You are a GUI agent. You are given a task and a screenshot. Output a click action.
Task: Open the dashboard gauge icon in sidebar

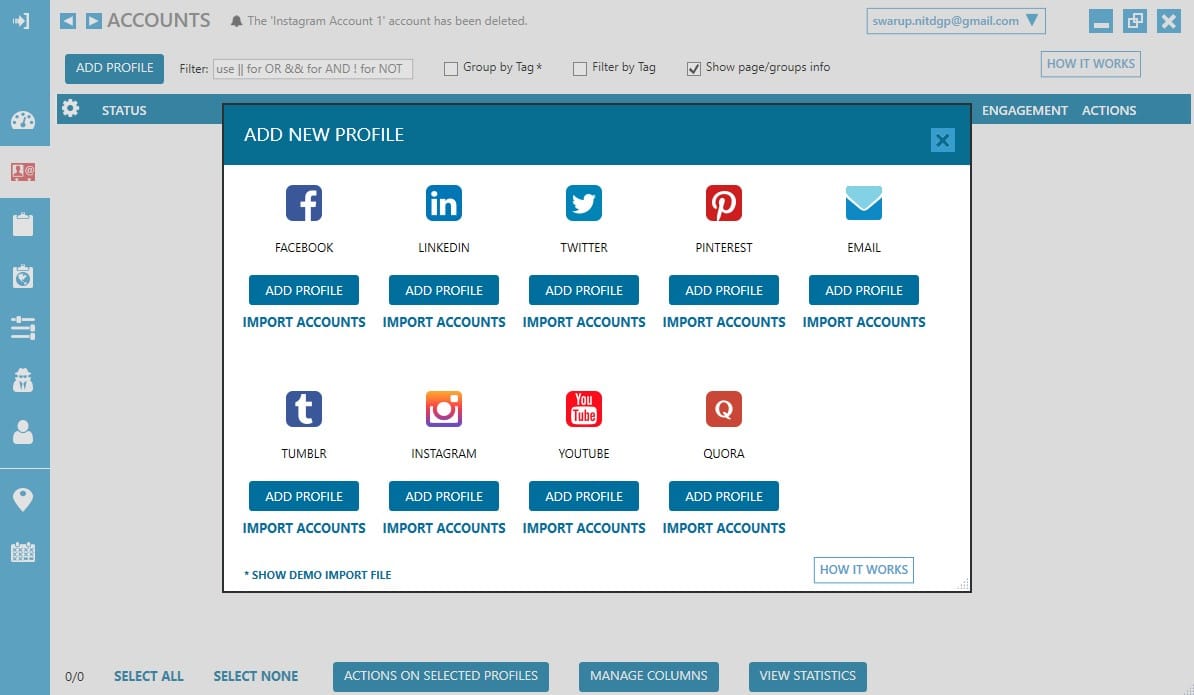coord(23,120)
